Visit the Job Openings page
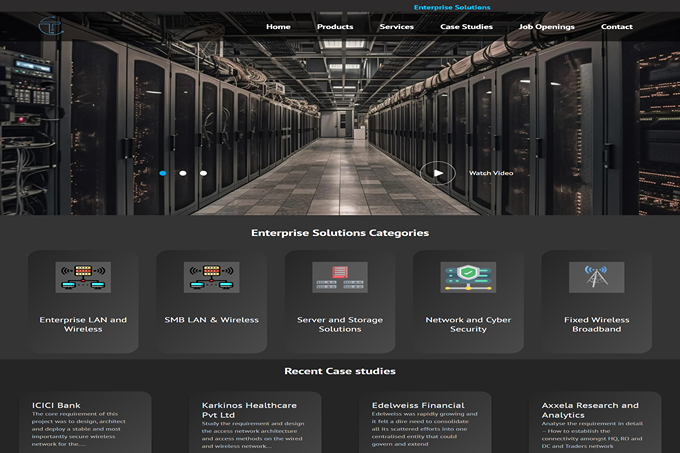The image size is (680, 453). tap(546, 27)
